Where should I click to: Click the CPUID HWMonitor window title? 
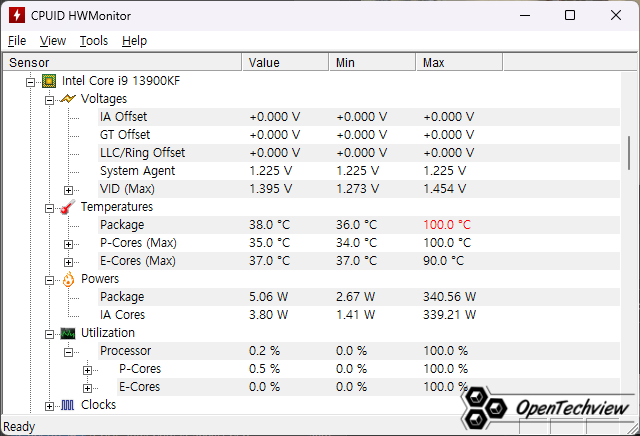pyautogui.click(x=81, y=16)
